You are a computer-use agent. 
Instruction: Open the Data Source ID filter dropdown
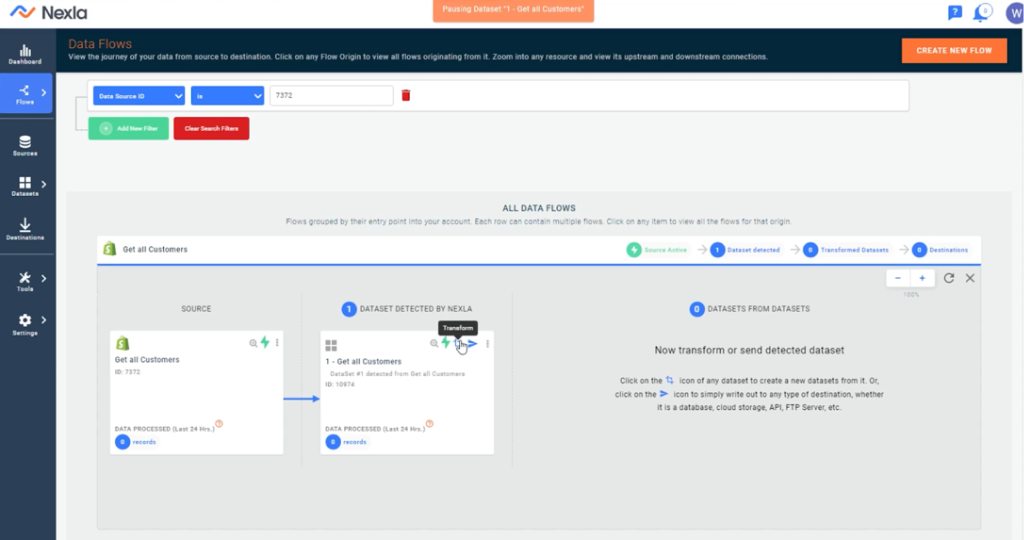click(138, 96)
